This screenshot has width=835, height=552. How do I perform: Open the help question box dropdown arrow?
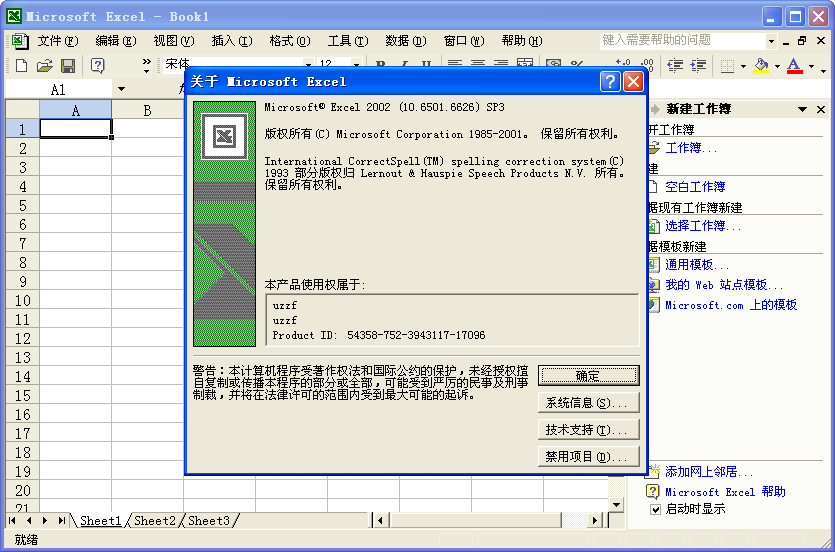pos(771,41)
